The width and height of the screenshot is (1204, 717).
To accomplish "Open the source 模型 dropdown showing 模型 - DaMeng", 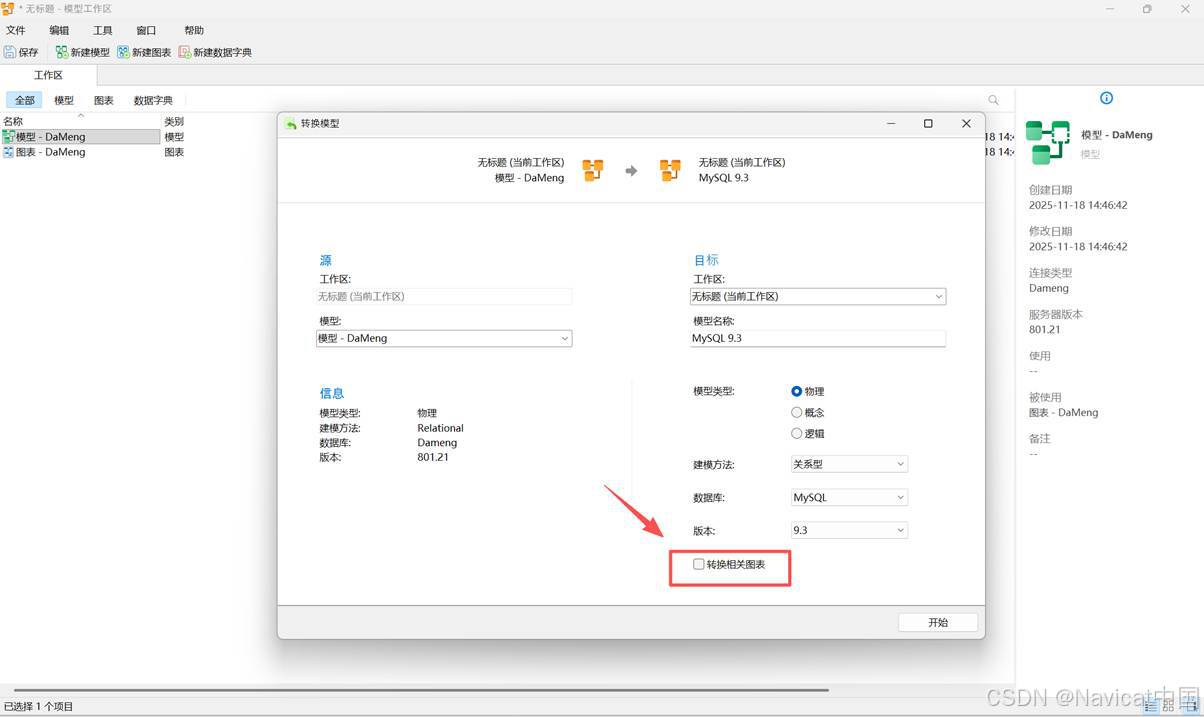I will (444, 339).
